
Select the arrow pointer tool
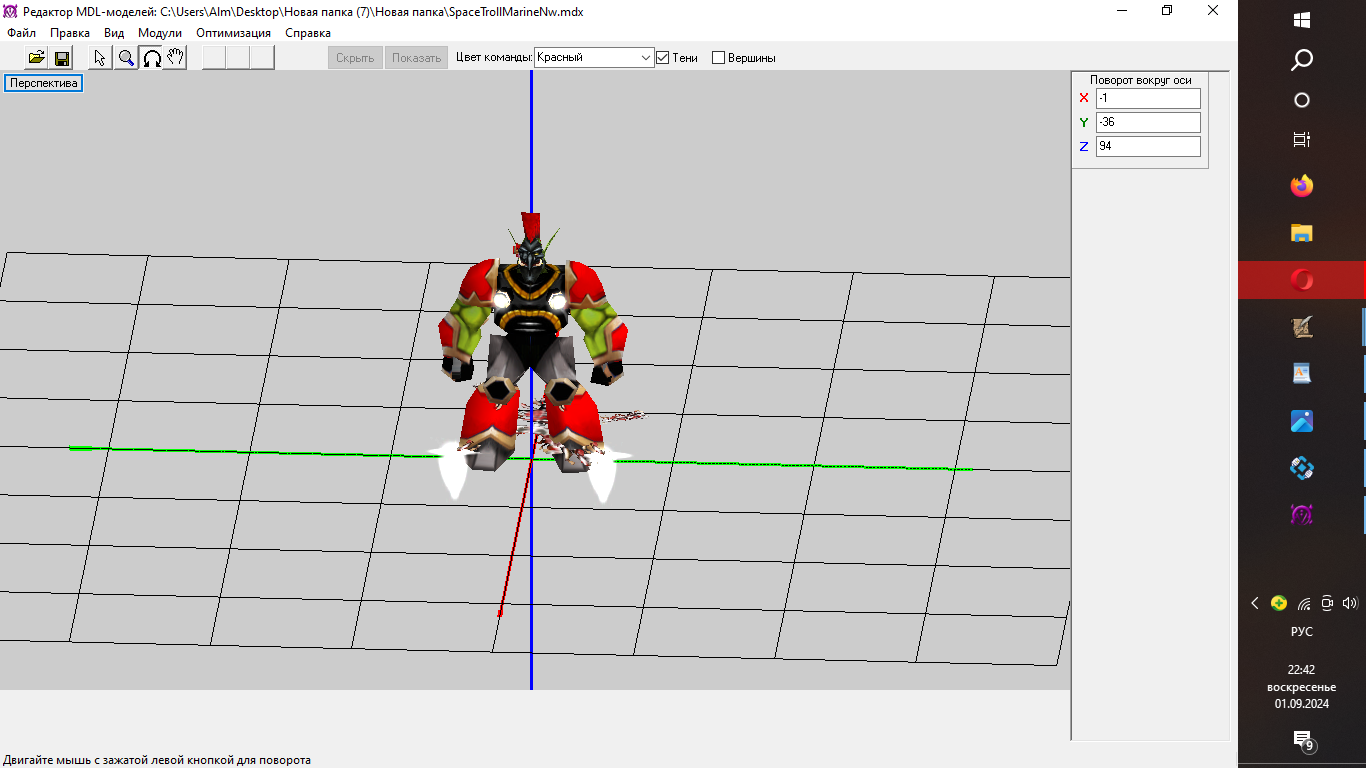tap(101, 58)
